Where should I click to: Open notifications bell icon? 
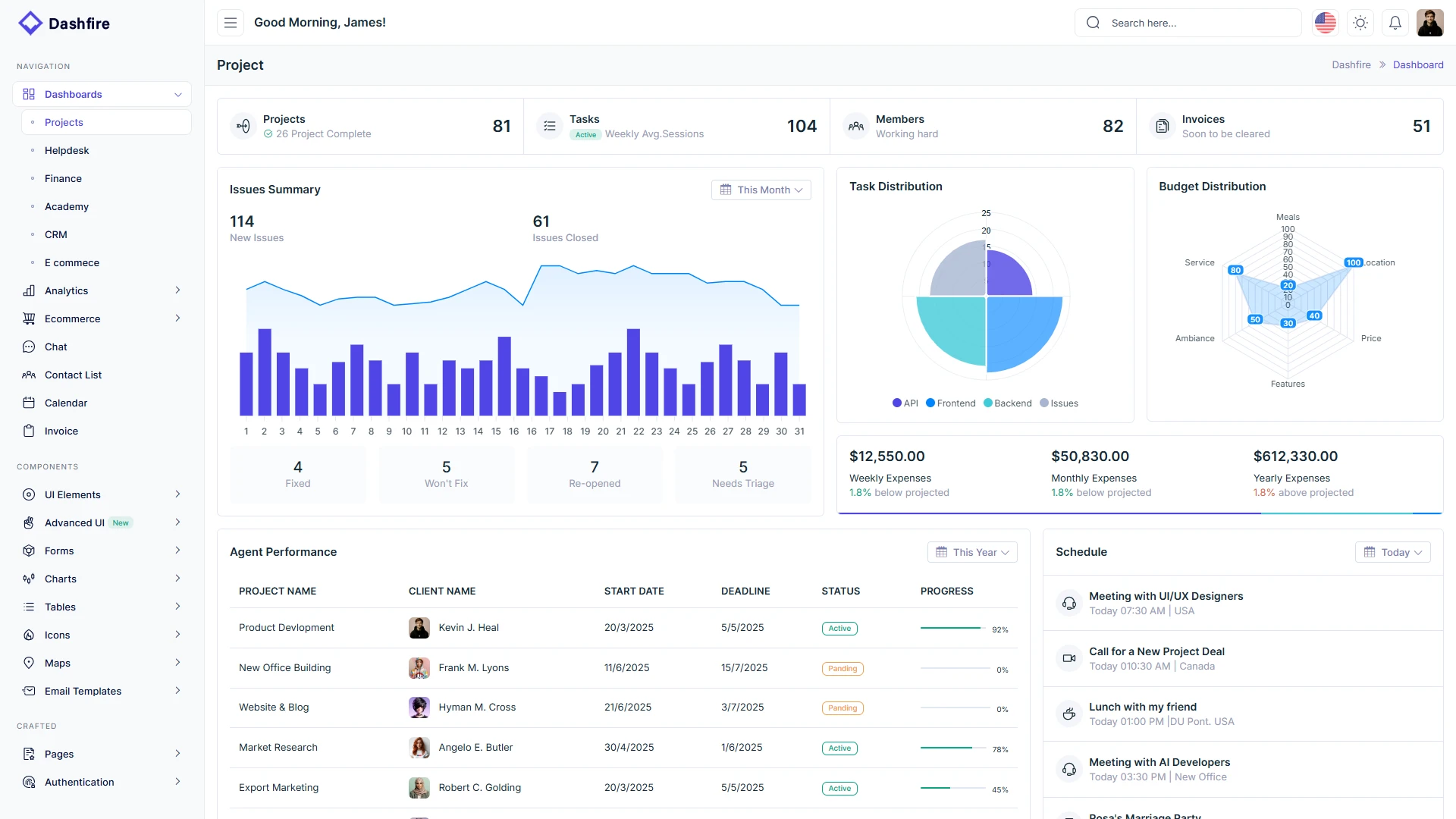click(1395, 23)
